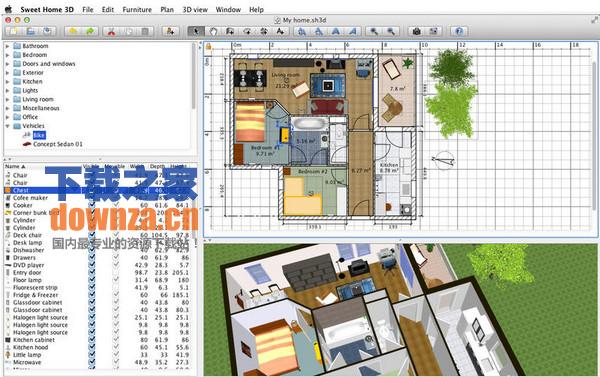Toggle italic text style icon
This screenshot has height=377, width=600.
click(352, 31)
